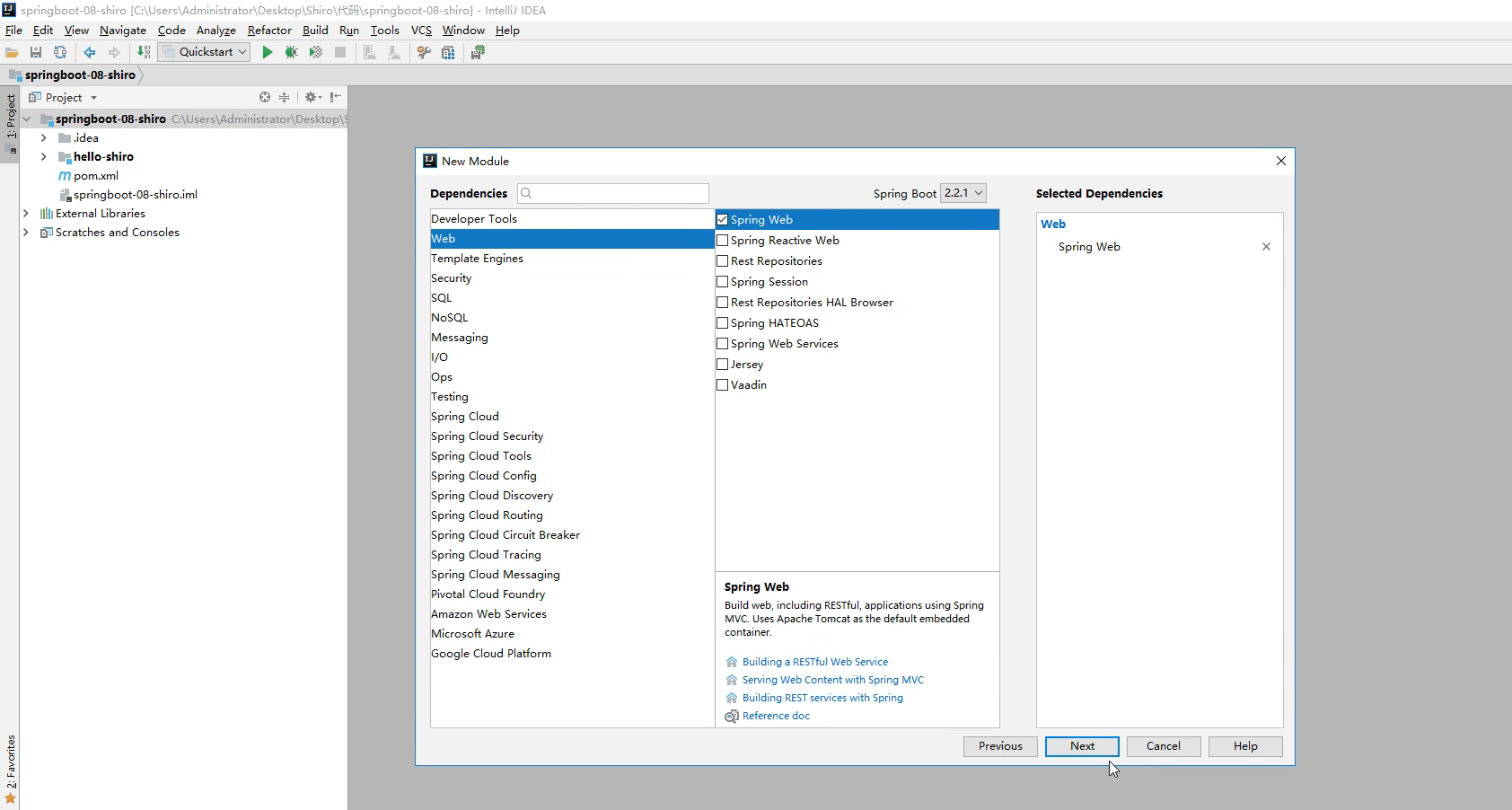Open the Navigate menu

[123, 30]
